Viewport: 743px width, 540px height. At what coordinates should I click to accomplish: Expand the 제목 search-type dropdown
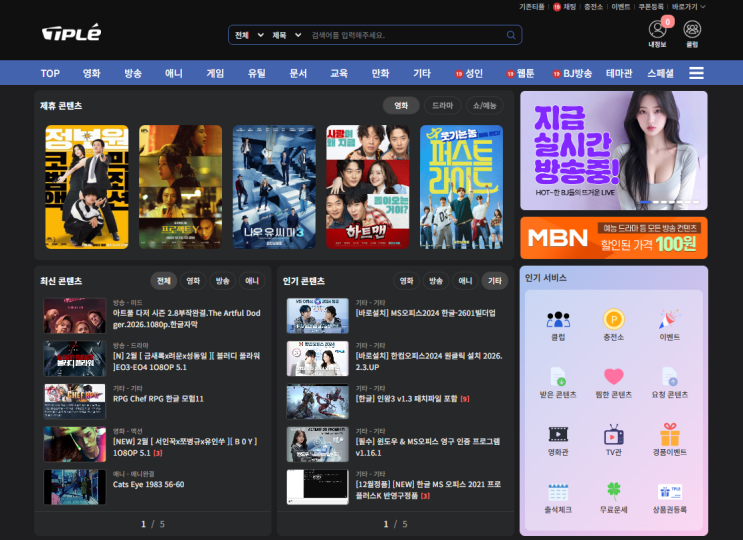(287, 35)
